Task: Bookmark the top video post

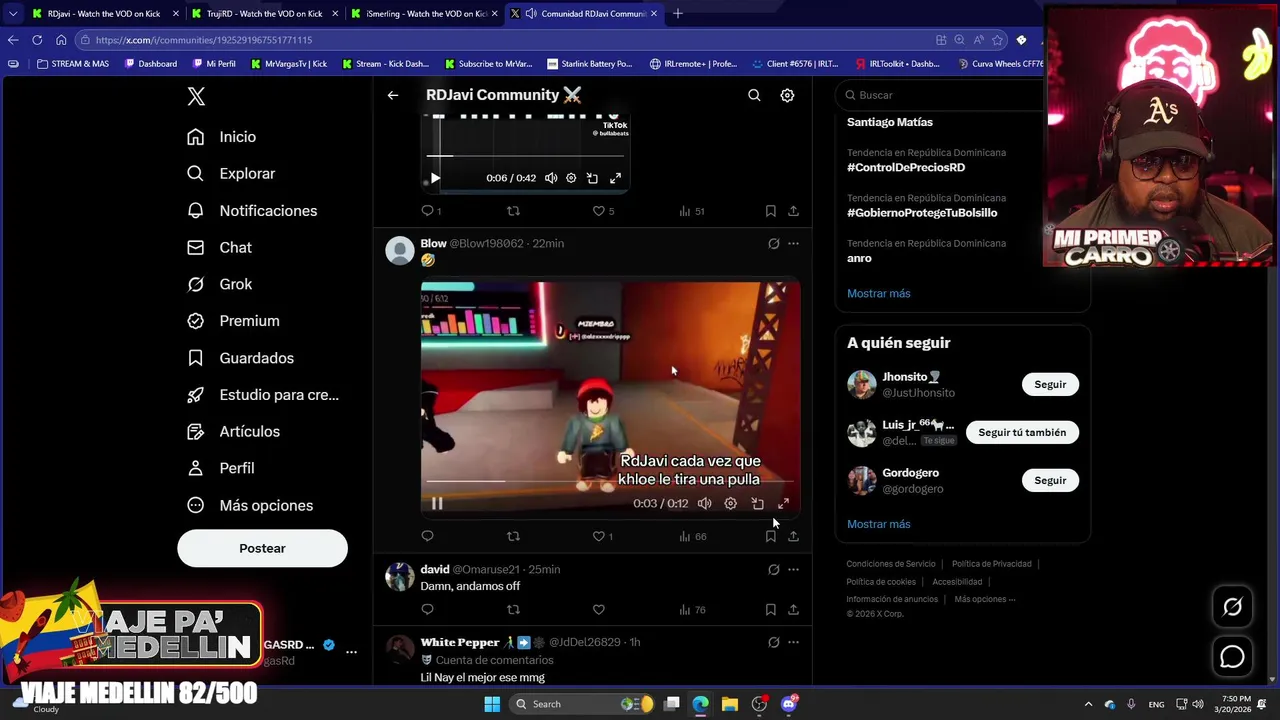Action: (x=770, y=211)
